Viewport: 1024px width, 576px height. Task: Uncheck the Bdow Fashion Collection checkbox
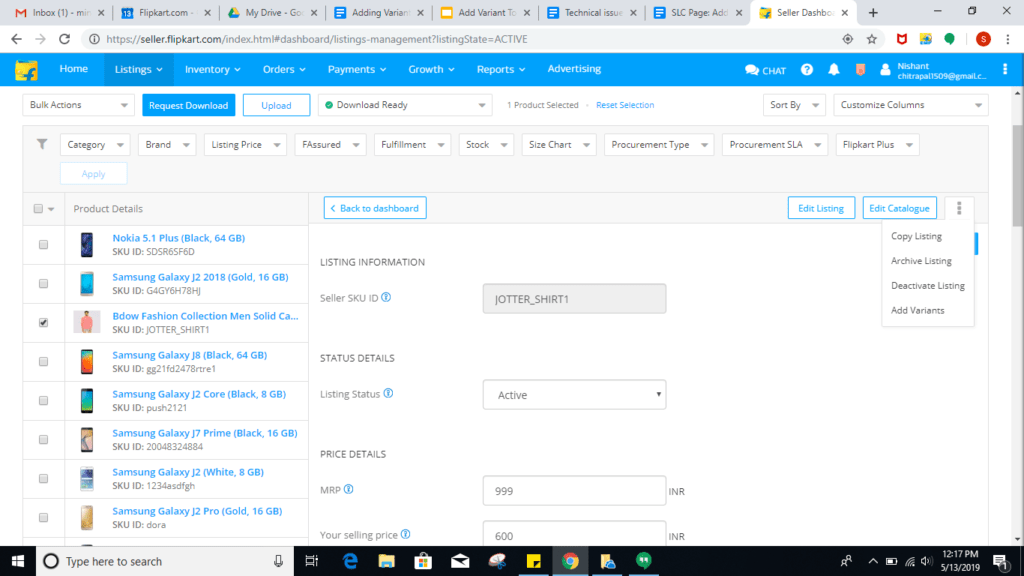point(43,323)
